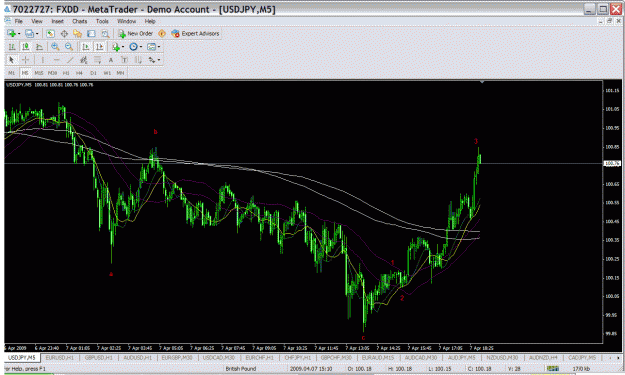Open the Charts menu

point(79,21)
